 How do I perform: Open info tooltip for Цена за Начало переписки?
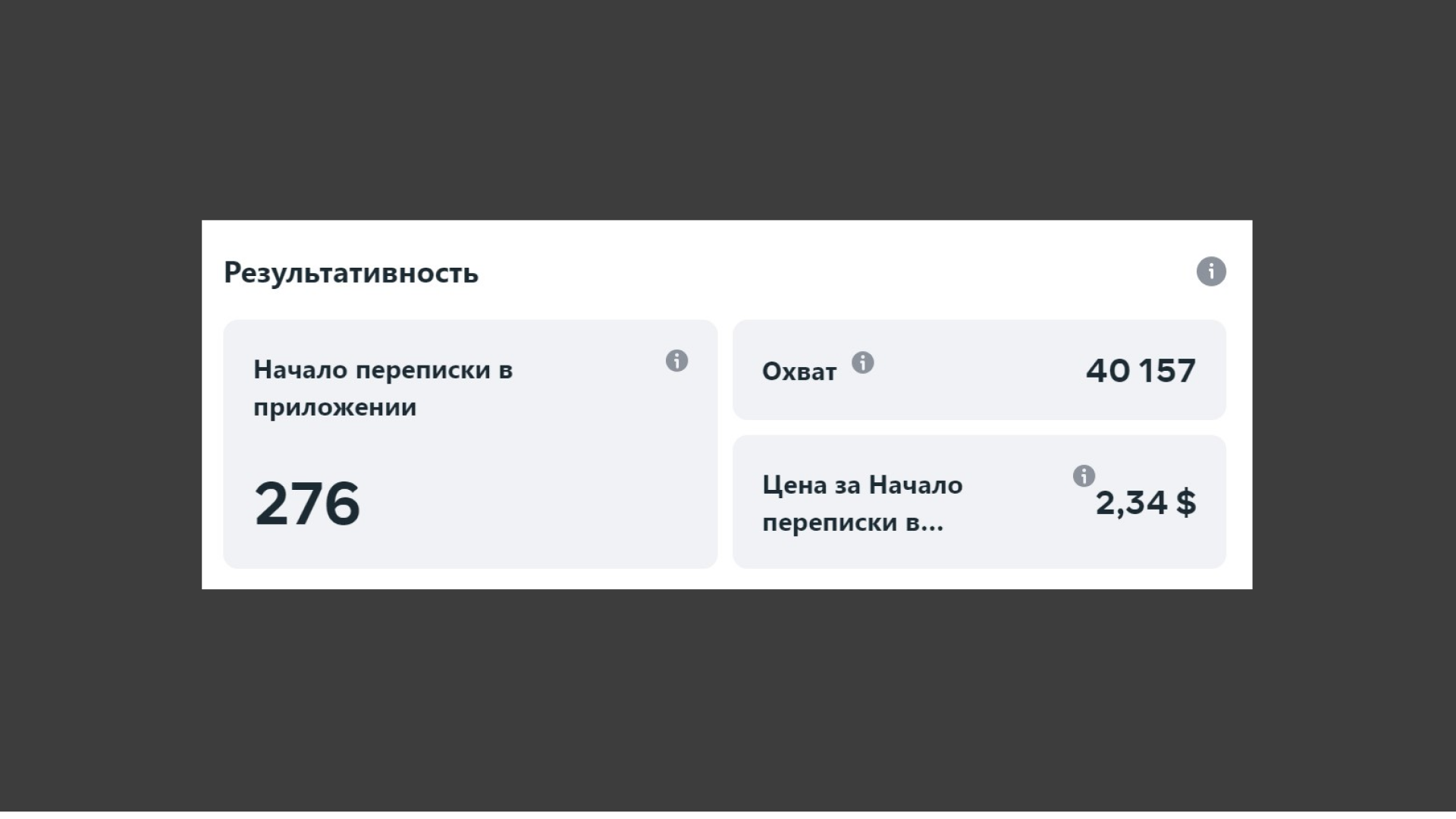pyautogui.click(x=1084, y=476)
